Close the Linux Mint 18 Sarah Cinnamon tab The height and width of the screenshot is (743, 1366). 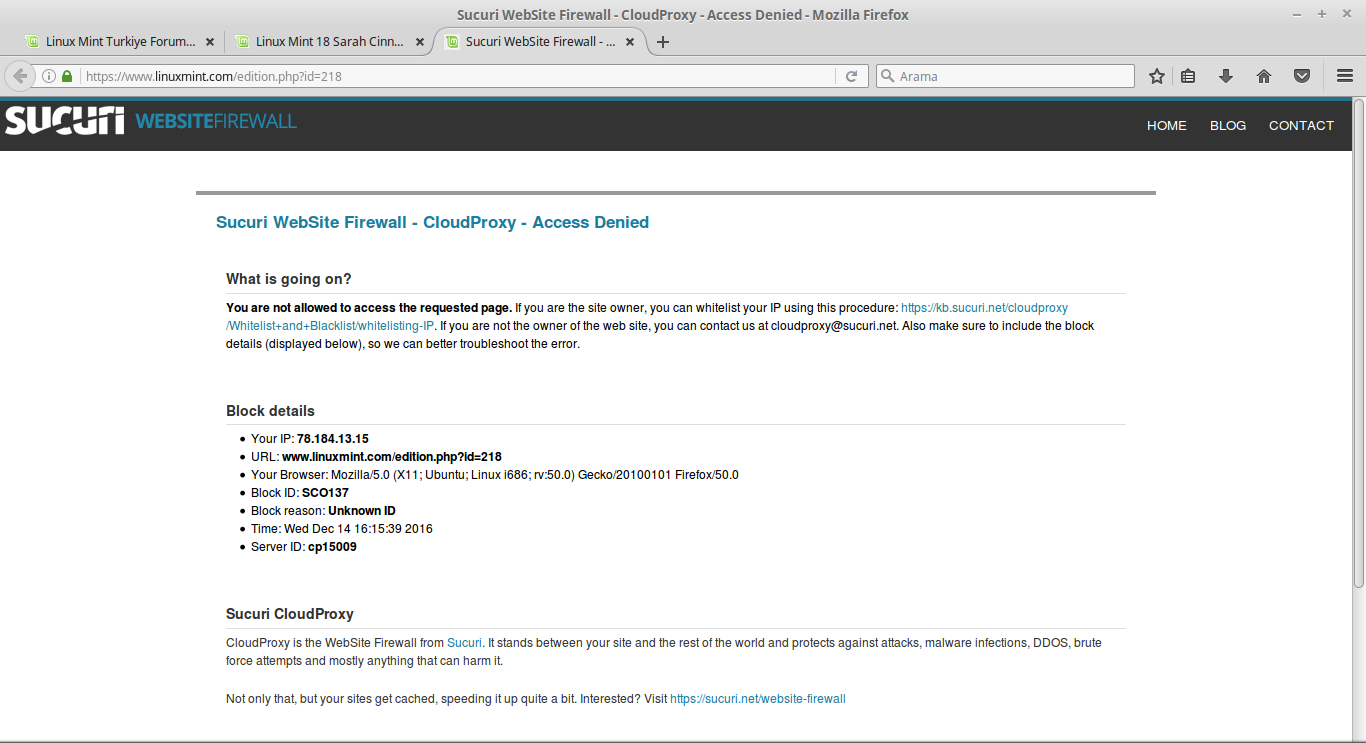(x=420, y=42)
